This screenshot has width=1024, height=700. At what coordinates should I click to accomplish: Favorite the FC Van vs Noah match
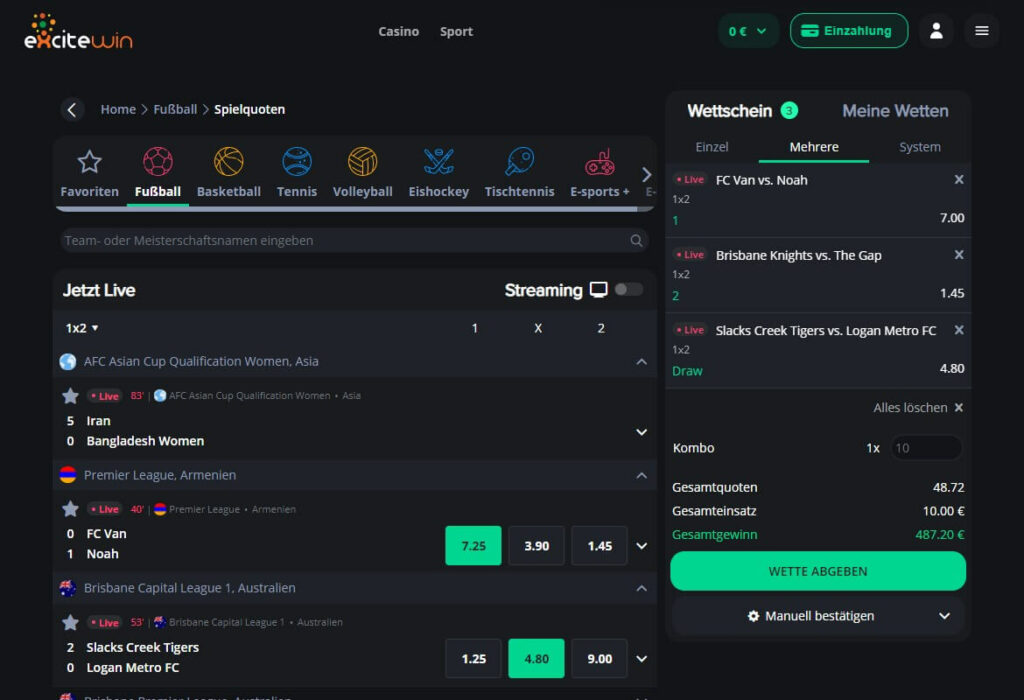[x=71, y=509]
